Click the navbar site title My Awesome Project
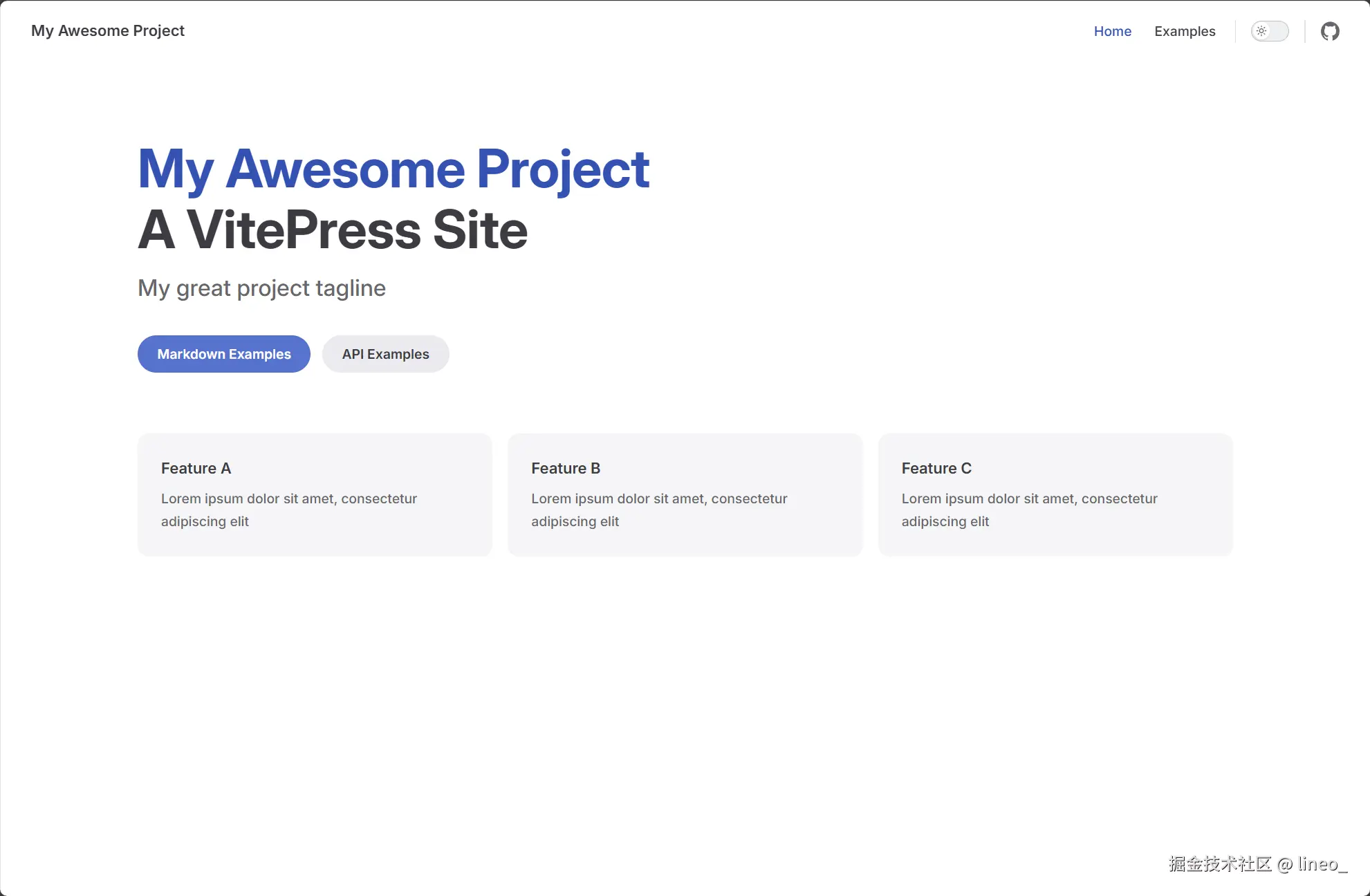Viewport: 1370px width, 896px height. [x=108, y=31]
